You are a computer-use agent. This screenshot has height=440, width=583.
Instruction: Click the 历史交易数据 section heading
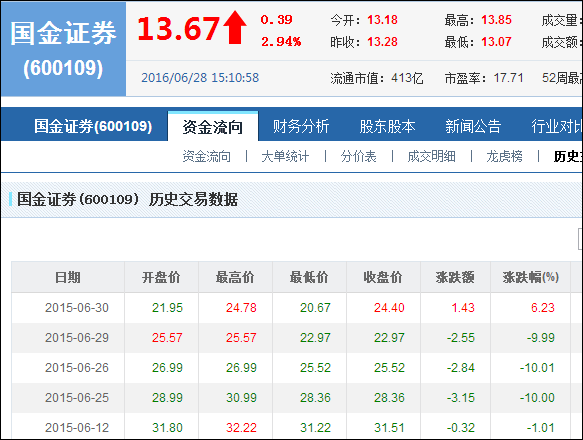click(127, 199)
